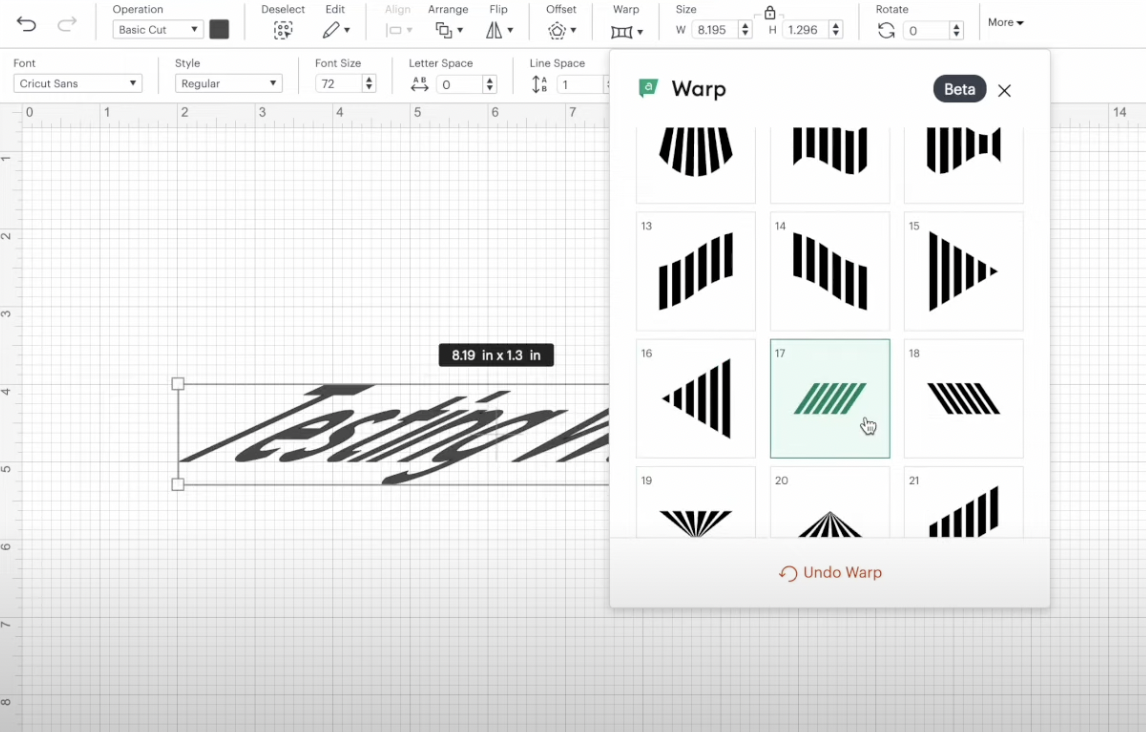Image resolution: width=1146 pixels, height=732 pixels.
Task: Open the Arrange tool icon
Action: (443, 29)
